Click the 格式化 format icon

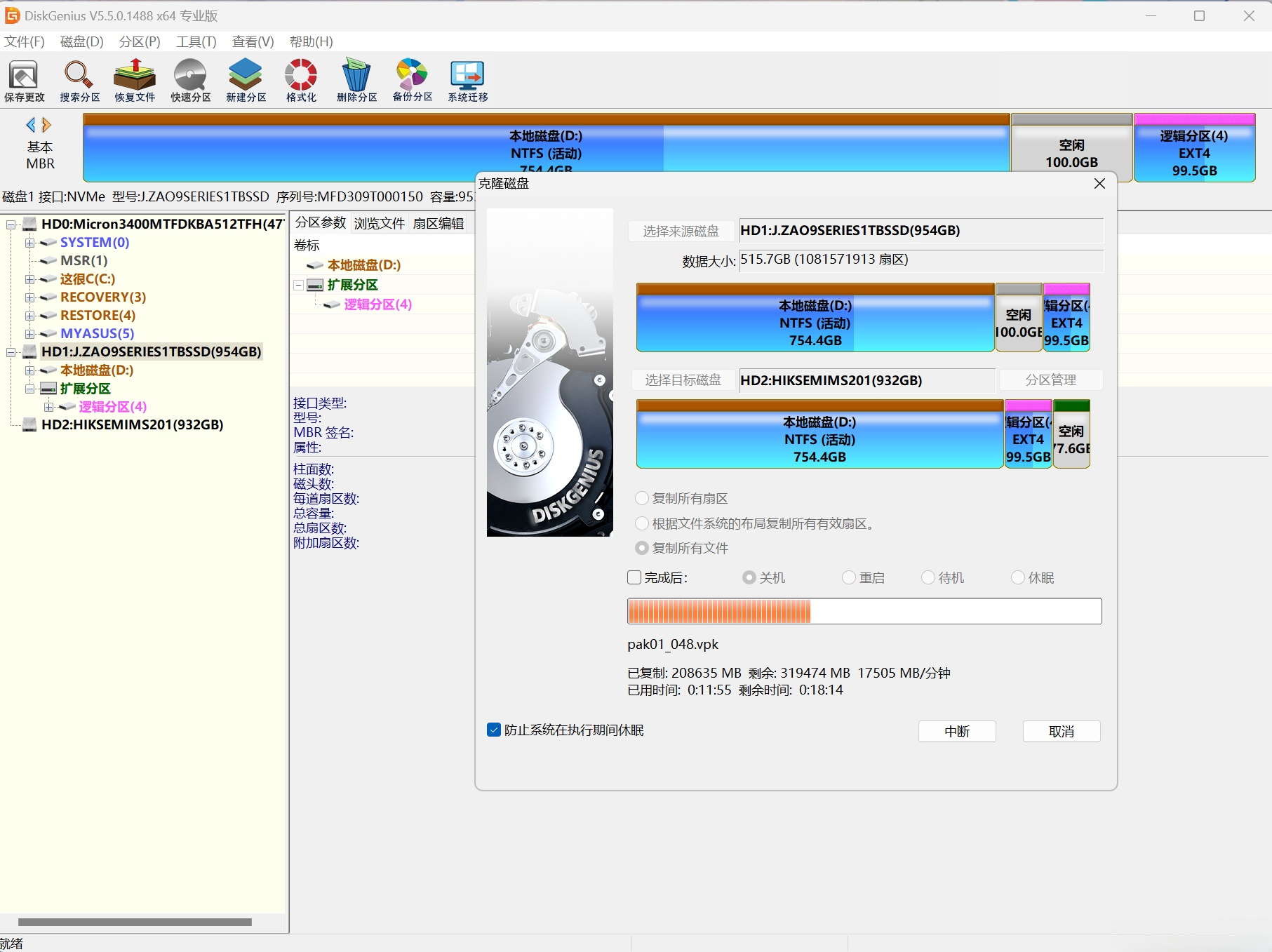coord(301,81)
